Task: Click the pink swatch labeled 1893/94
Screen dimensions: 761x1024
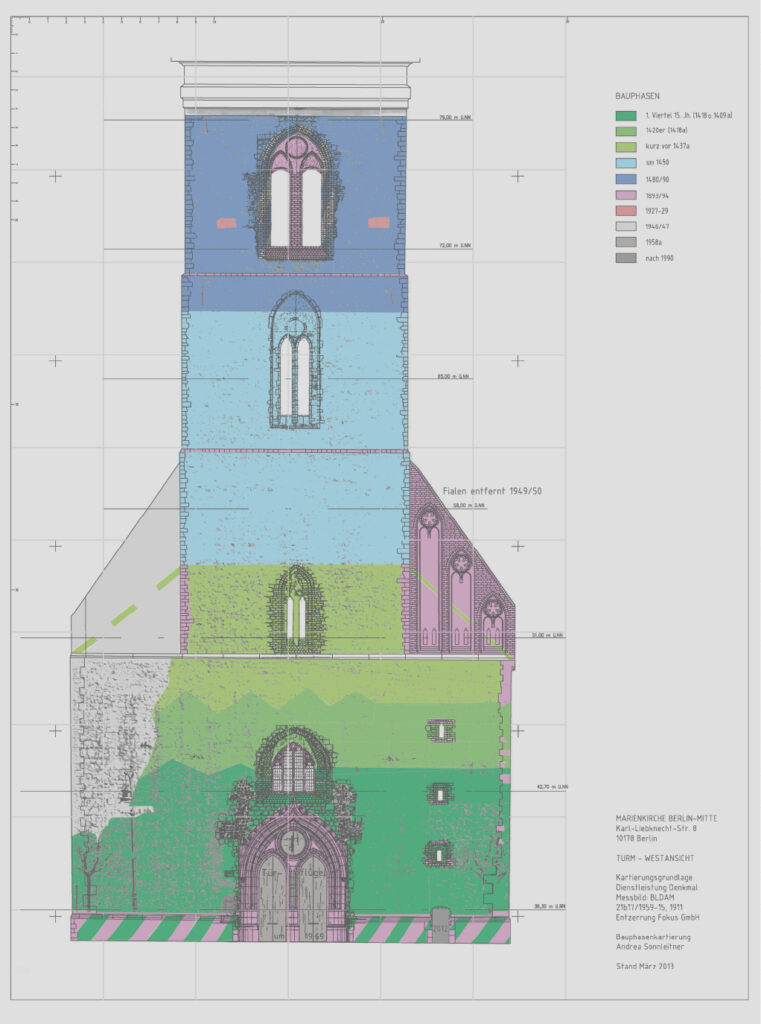Action: coord(625,195)
